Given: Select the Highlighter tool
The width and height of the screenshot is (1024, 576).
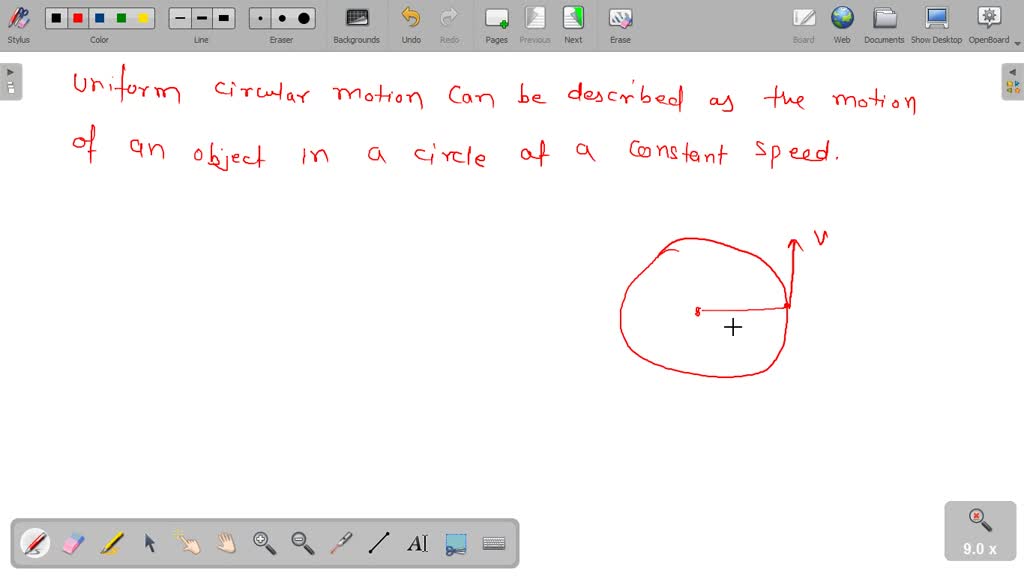Looking at the screenshot, I should pos(111,543).
